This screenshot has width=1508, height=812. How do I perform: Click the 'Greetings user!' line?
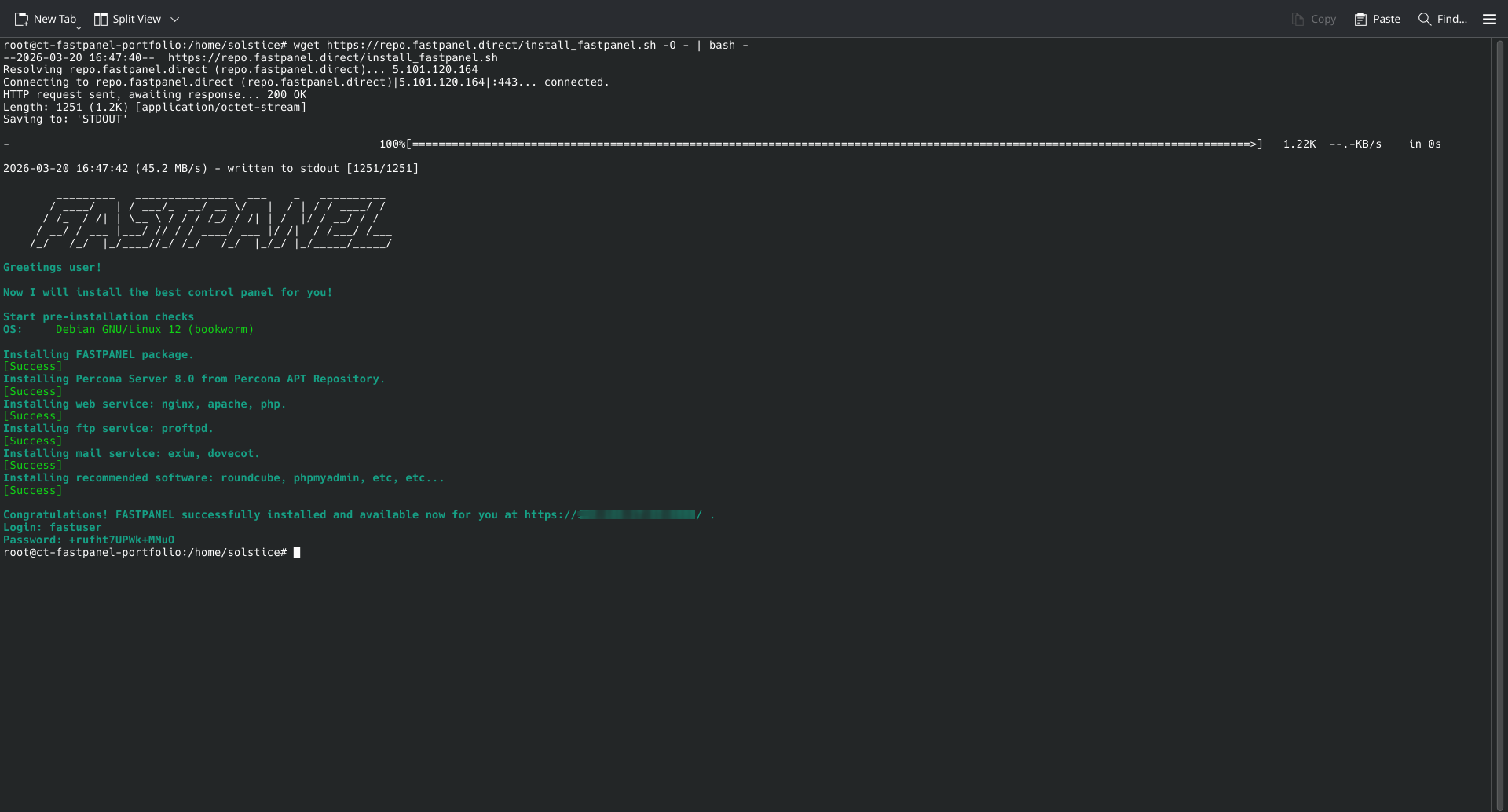[x=52, y=267]
